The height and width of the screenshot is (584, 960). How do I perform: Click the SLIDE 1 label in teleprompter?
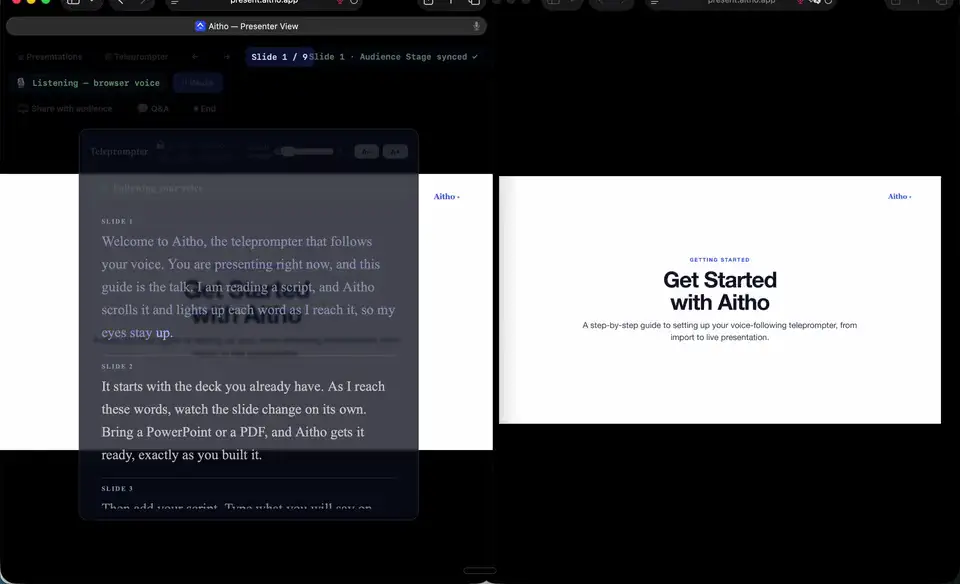[x=117, y=222]
